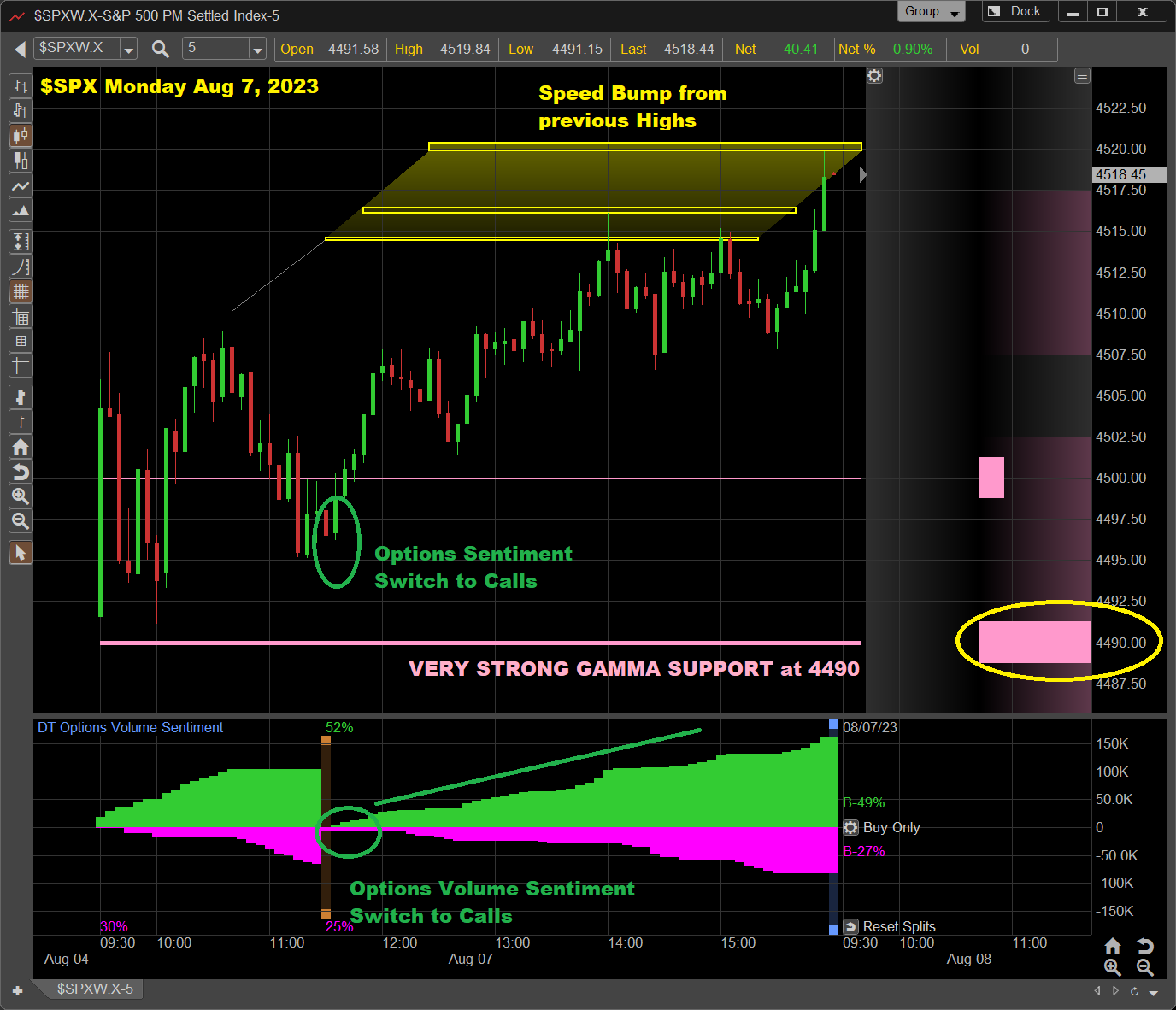Open the $SPXW.X symbol dropdown arrow
The height and width of the screenshot is (1010, 1176).
128,50
